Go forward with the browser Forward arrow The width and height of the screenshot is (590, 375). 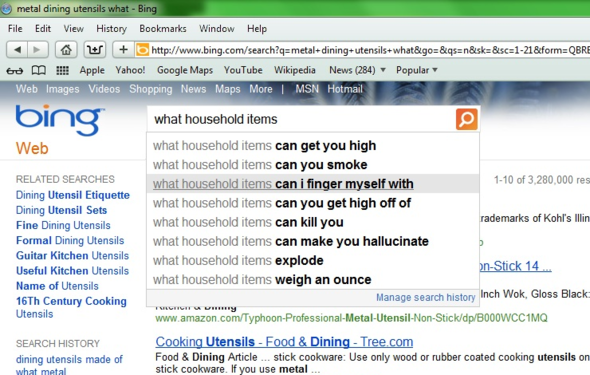coord(38,49)
